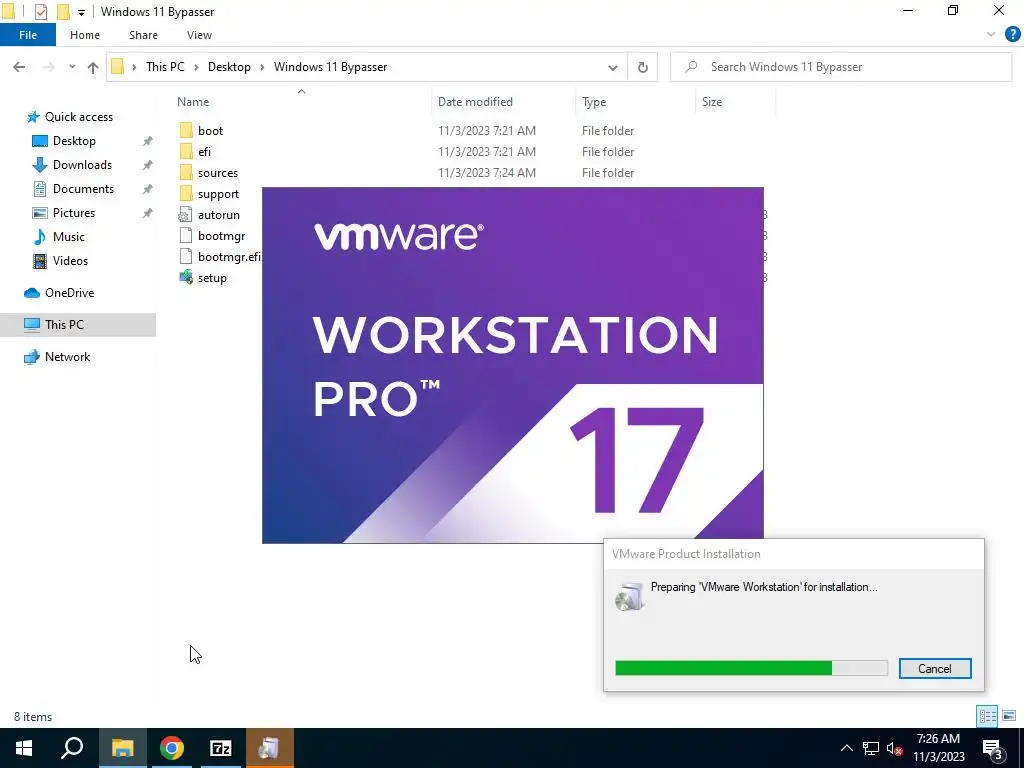The image size is (1024, 768).
Task: Switch to the View ribbon tab
Action: tap(199, 35)
